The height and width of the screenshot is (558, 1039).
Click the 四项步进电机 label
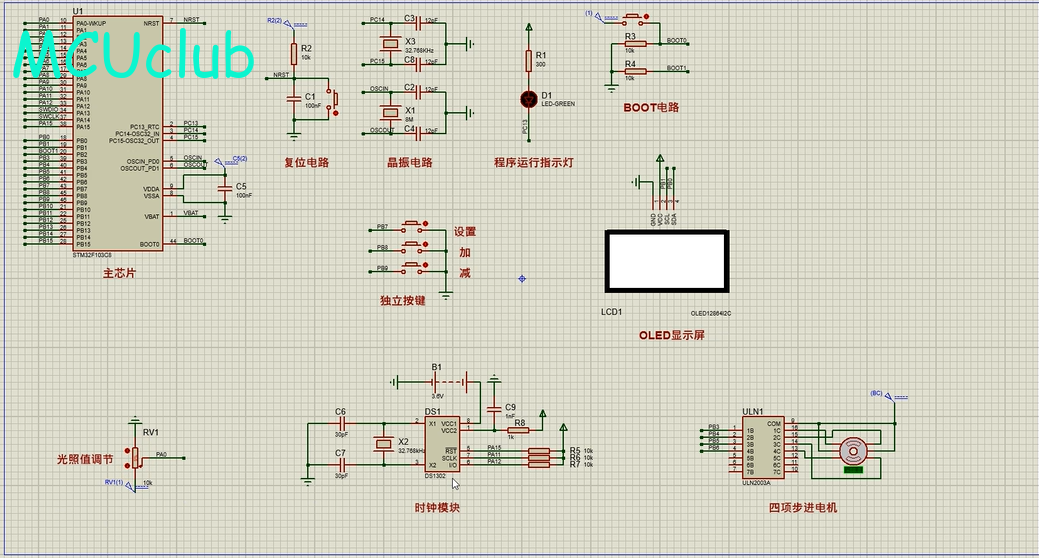click(802, 508)
